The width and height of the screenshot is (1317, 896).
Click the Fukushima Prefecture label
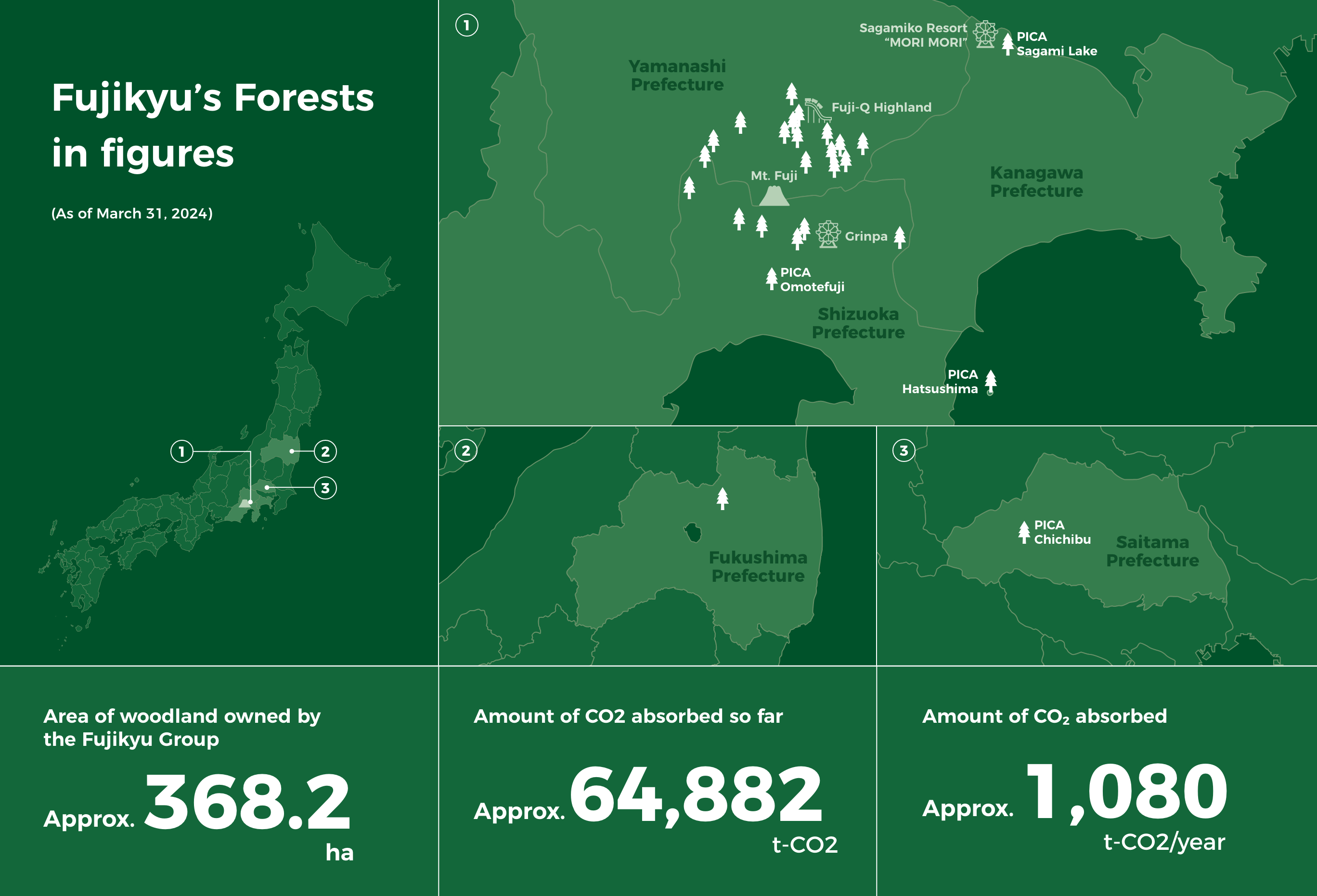pyautogui.click(x=758, y=566)
